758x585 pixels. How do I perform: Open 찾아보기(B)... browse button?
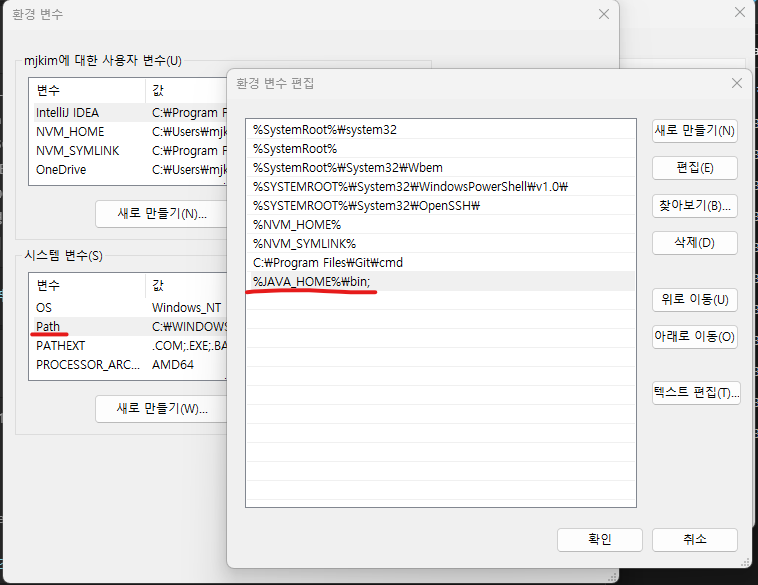[x=694, y=206]
